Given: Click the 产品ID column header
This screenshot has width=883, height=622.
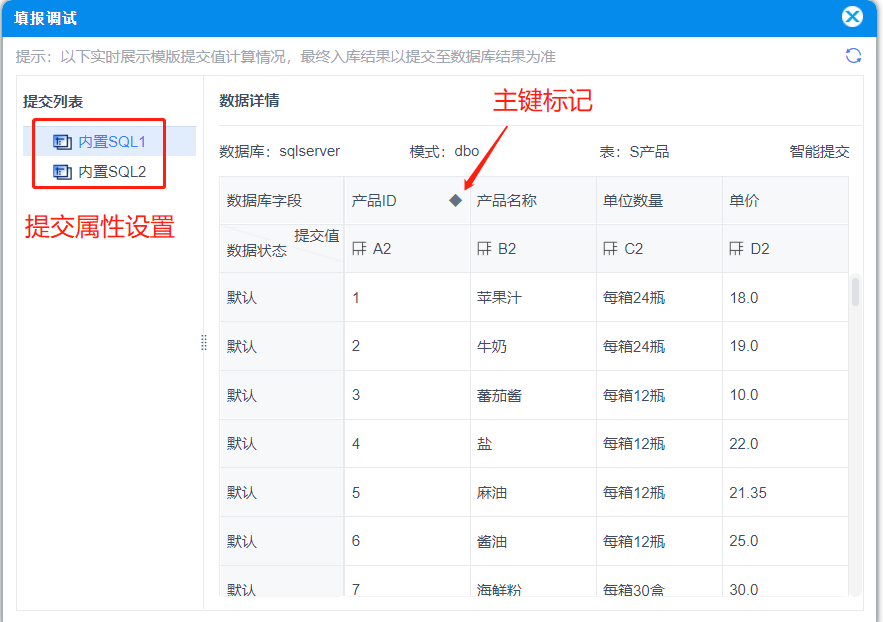Looking at the screenshot, I should click(407, 200).
